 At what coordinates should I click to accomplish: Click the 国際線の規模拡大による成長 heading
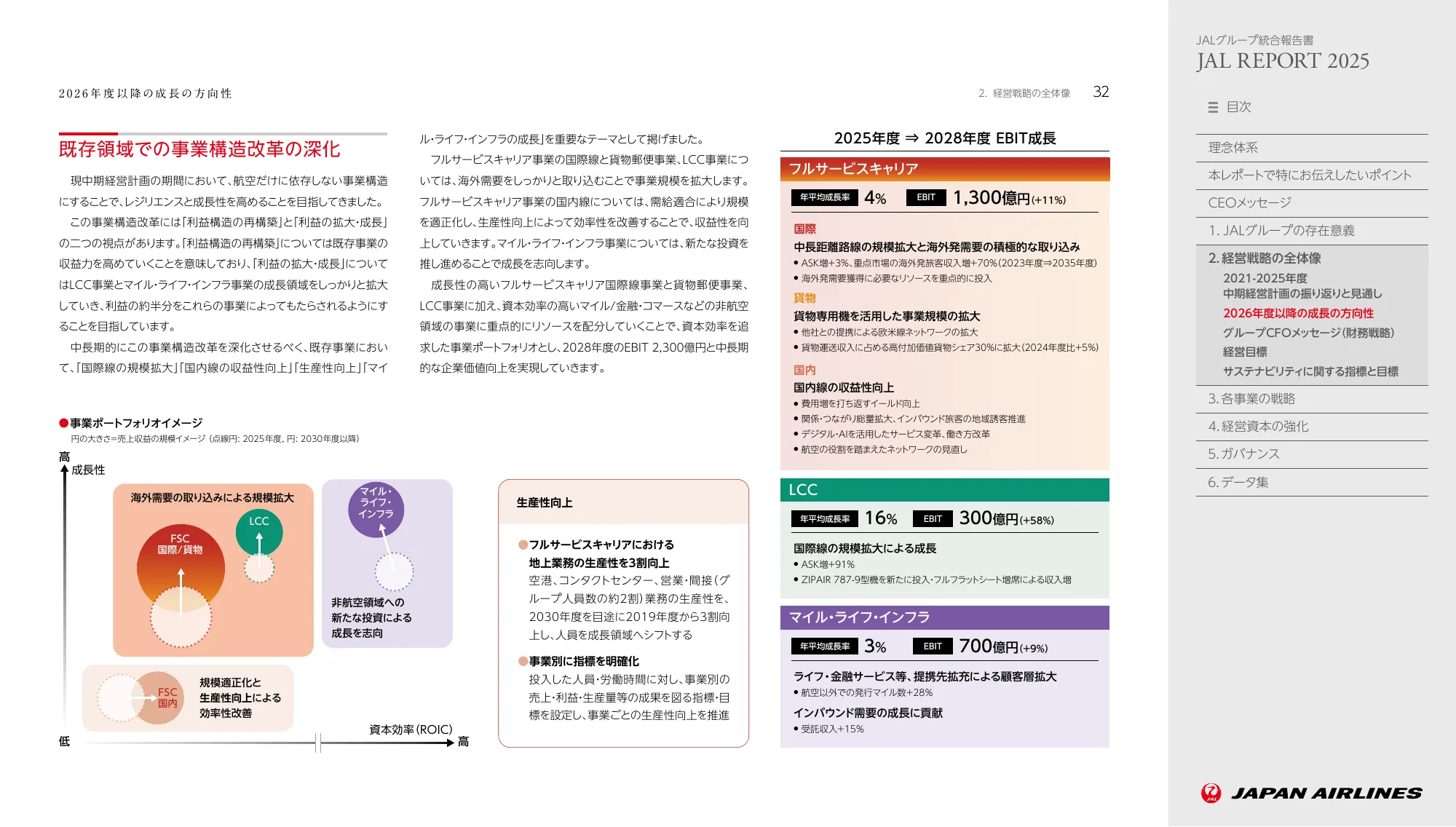pyautogui.click(x=865, y=549)
